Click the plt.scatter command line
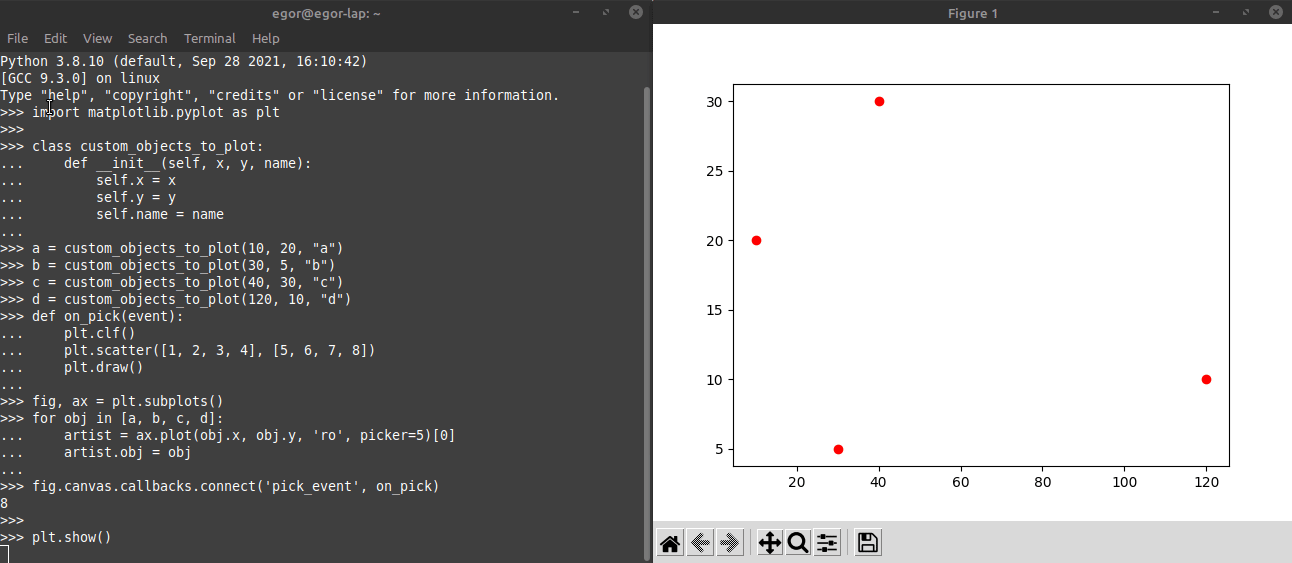1292x563 pixels. (188, 350)
